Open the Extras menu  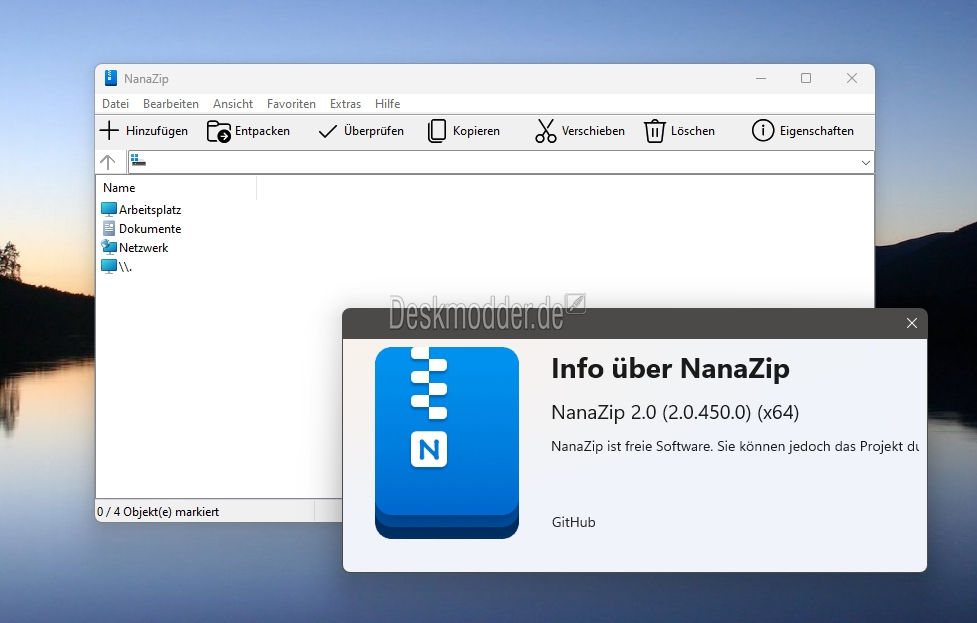[x=345, y=104]
